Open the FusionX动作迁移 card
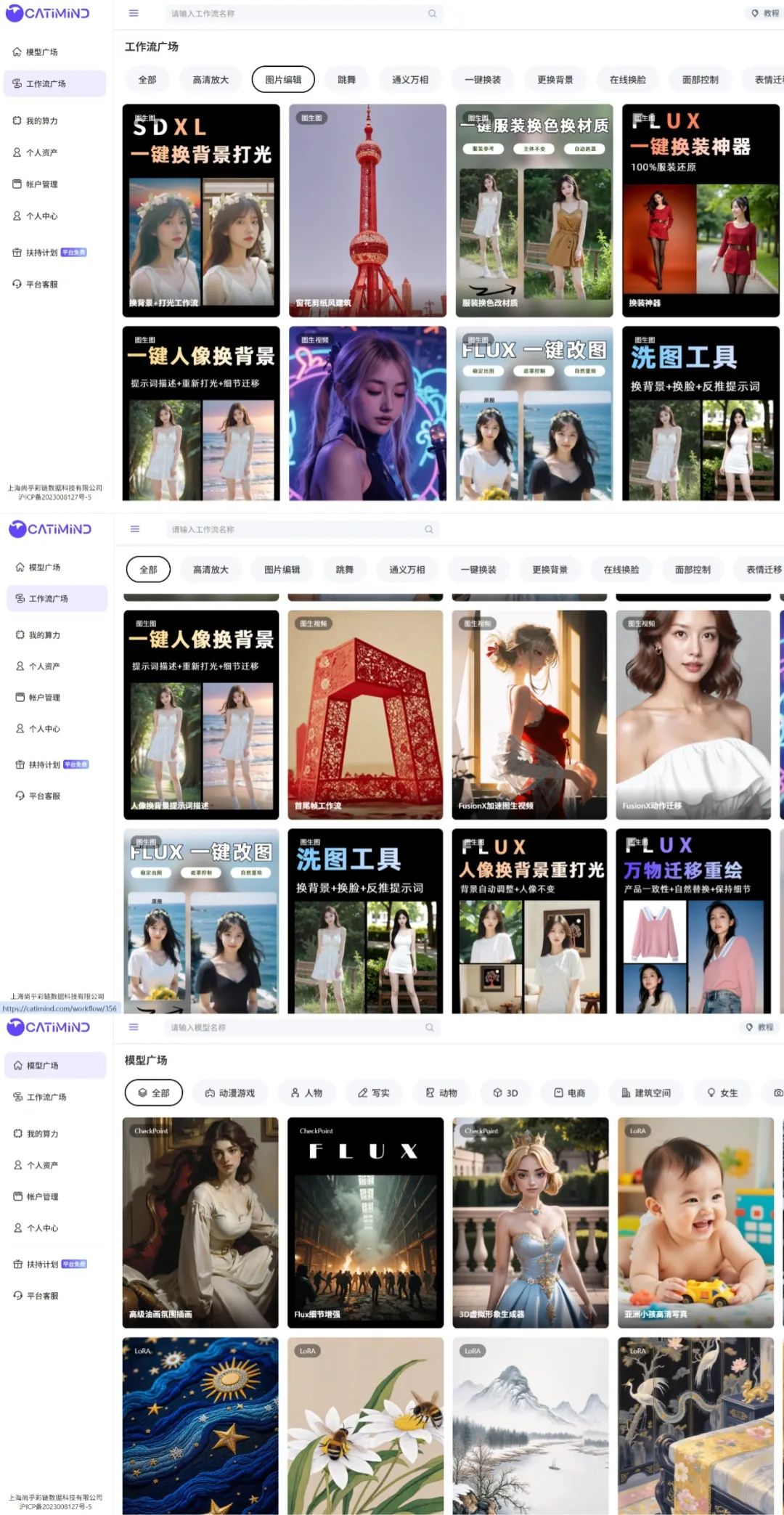784x1515 pixels. (x=693, y=714)
